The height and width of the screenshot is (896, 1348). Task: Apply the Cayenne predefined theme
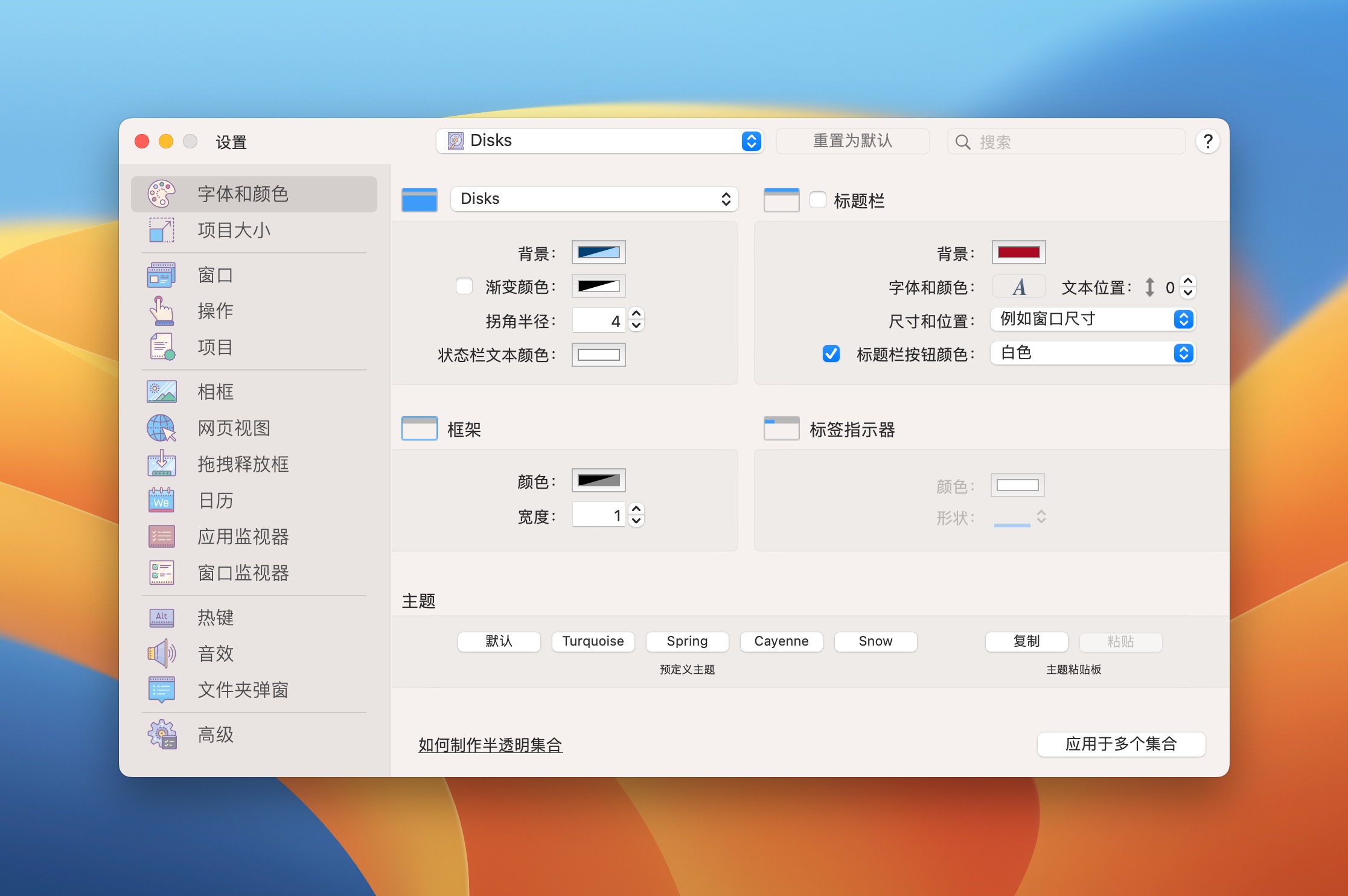click(x=781, y=641)
